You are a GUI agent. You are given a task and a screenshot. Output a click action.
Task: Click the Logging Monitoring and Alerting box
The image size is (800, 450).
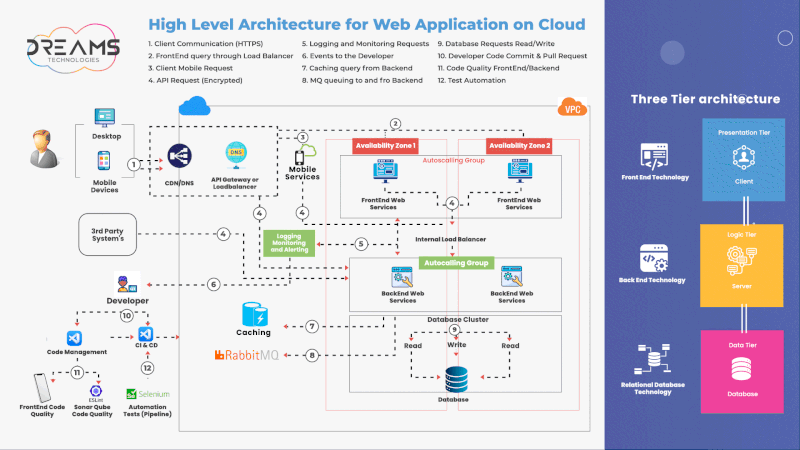pos(288,242)
